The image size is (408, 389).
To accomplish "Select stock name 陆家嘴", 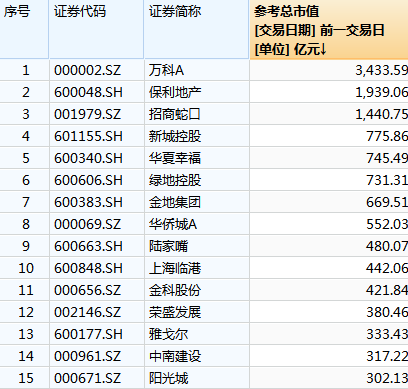I will (168, 246).
